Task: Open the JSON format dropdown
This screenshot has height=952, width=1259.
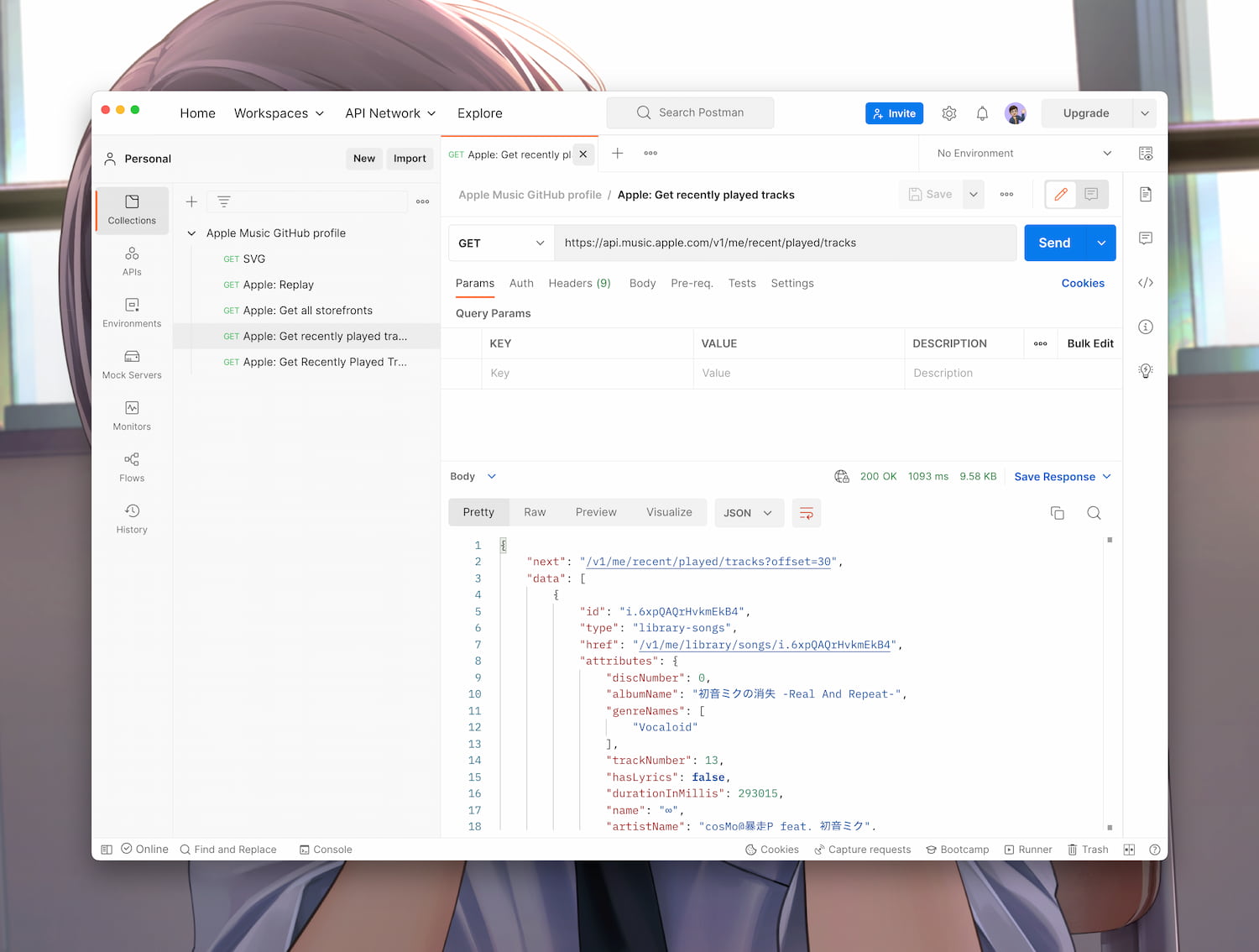Action: tap(749, 513)
